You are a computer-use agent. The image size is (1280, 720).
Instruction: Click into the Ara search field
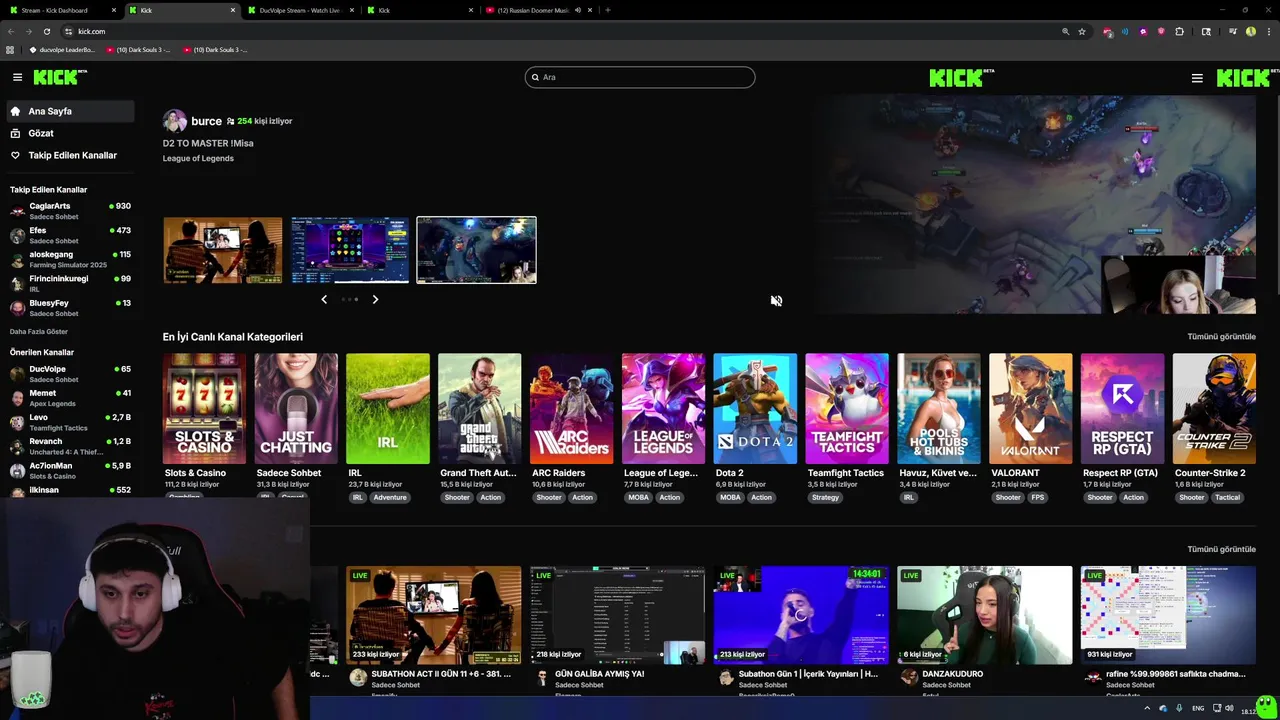point(640,77)
